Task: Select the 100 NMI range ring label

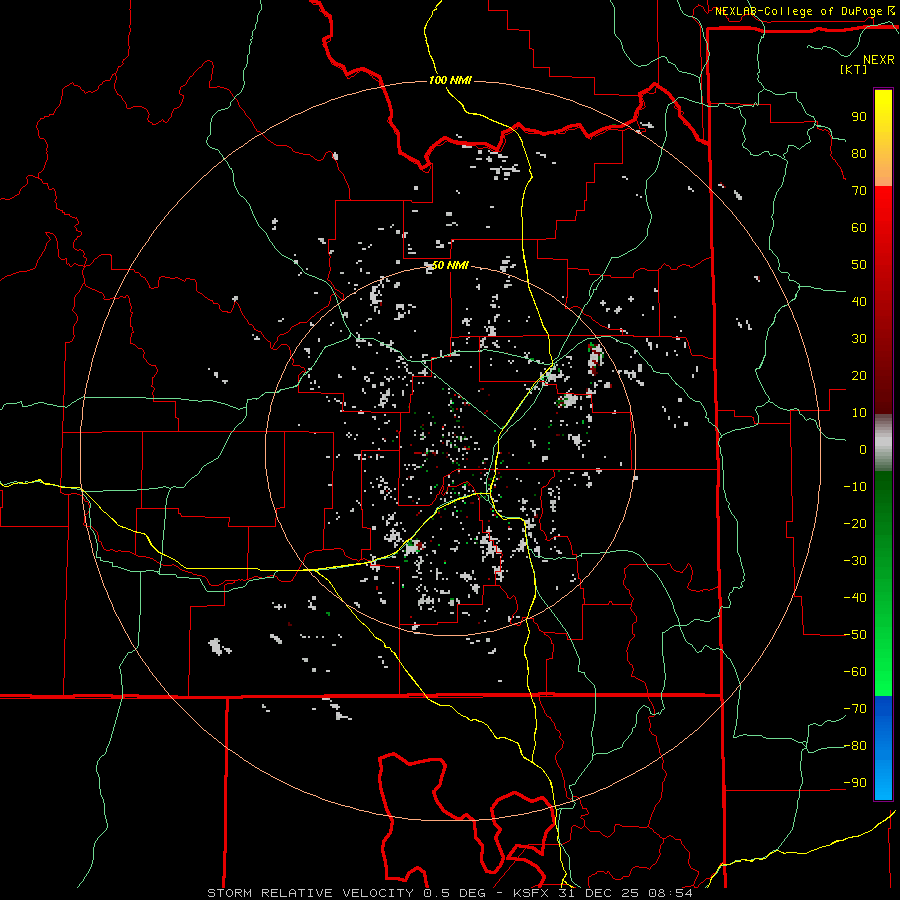Action: pos(450,80)
